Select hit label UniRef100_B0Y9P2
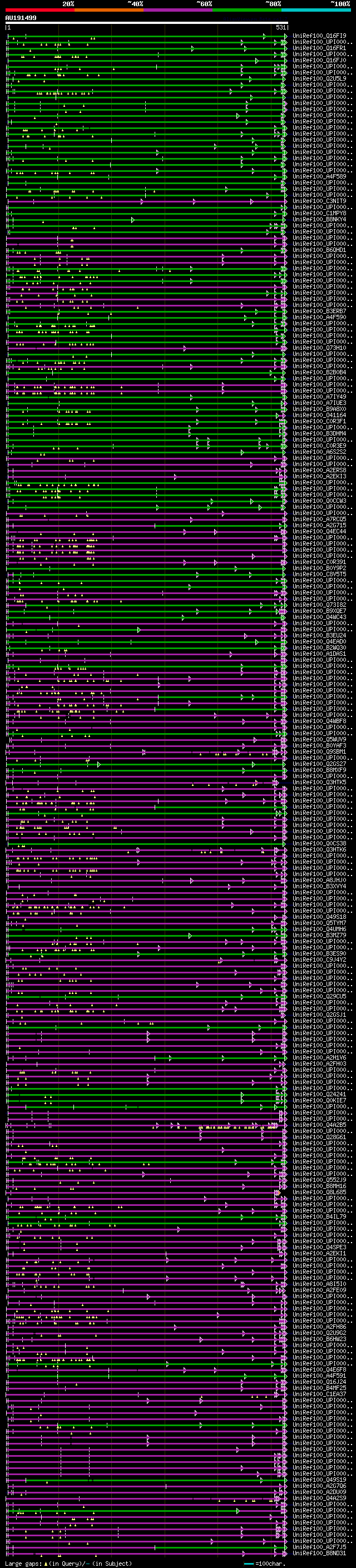356x1568 pixels. (319, 568)
